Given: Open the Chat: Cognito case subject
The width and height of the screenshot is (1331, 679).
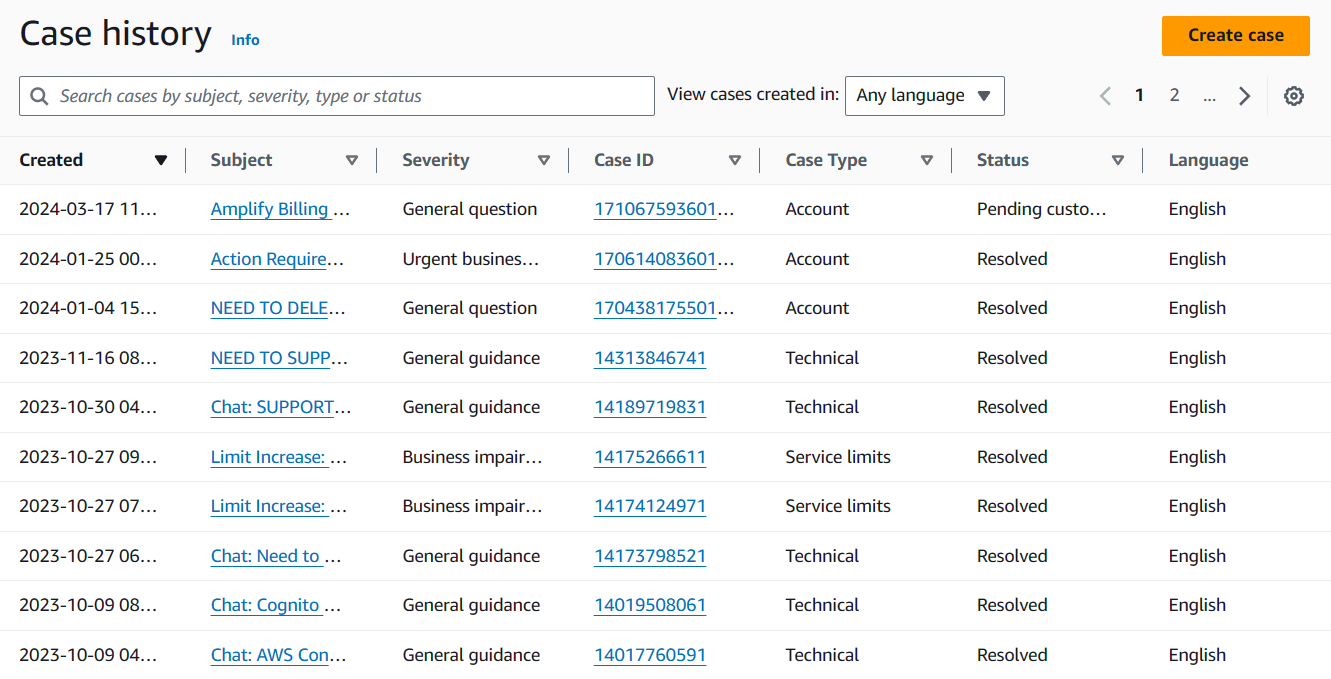Looking at the screenshot, I should click(275, 605).
